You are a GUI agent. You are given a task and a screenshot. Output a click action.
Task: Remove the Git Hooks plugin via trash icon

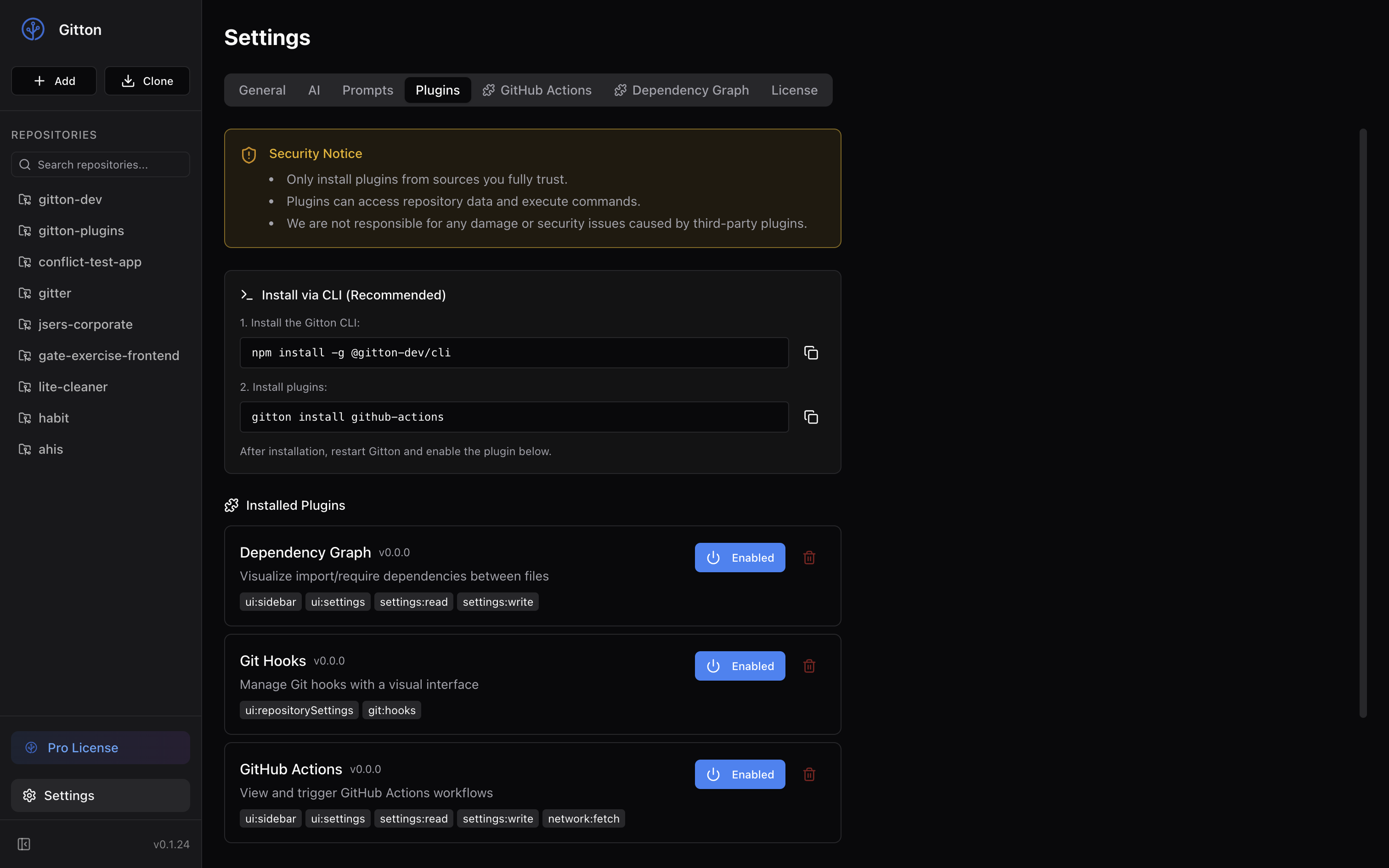click(x=809, y=666)
